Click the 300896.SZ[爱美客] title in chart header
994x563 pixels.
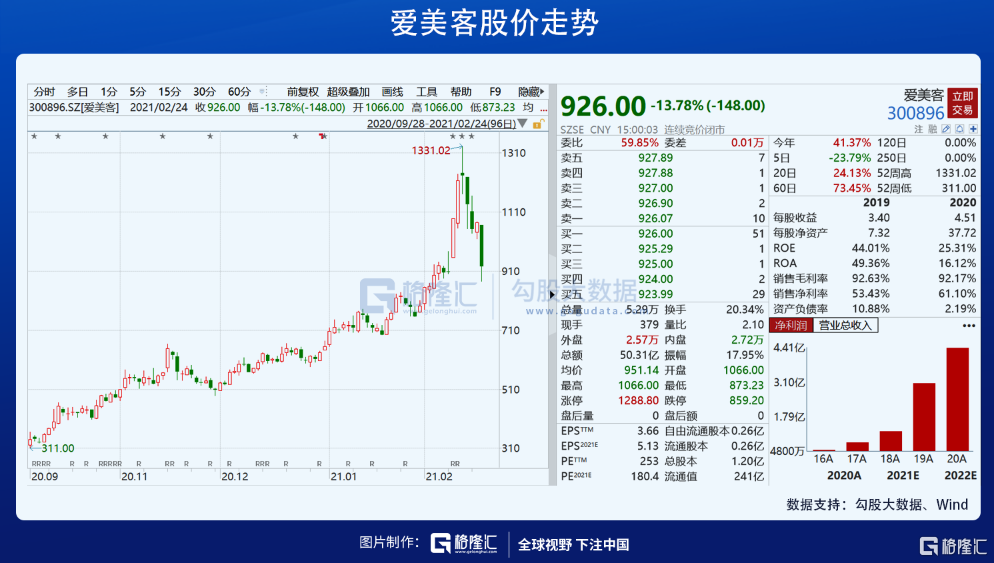(74, 108)
